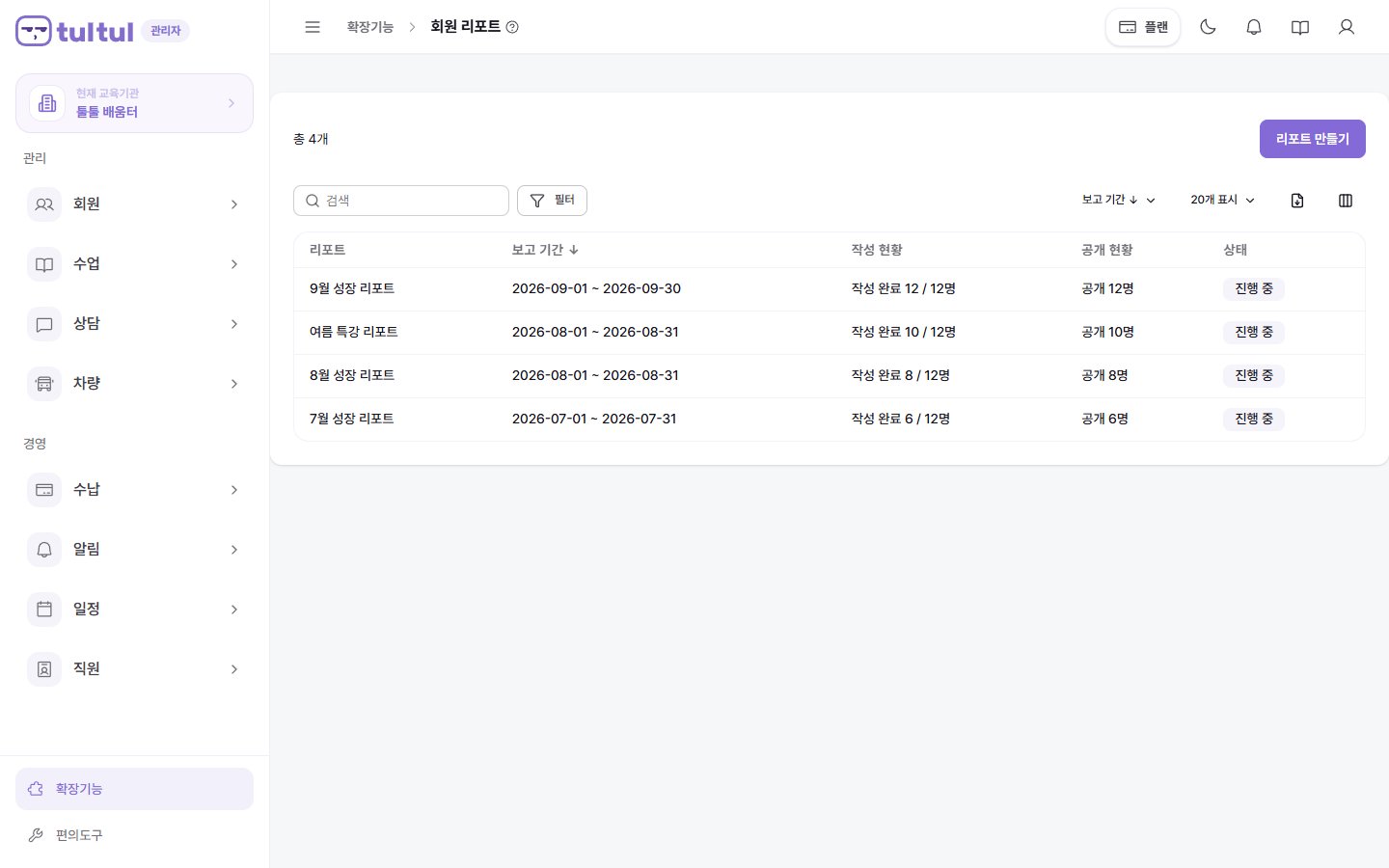1389x868 pixels.
Task: Expand the 차량 menu chevron
Action: coord(234,384)
